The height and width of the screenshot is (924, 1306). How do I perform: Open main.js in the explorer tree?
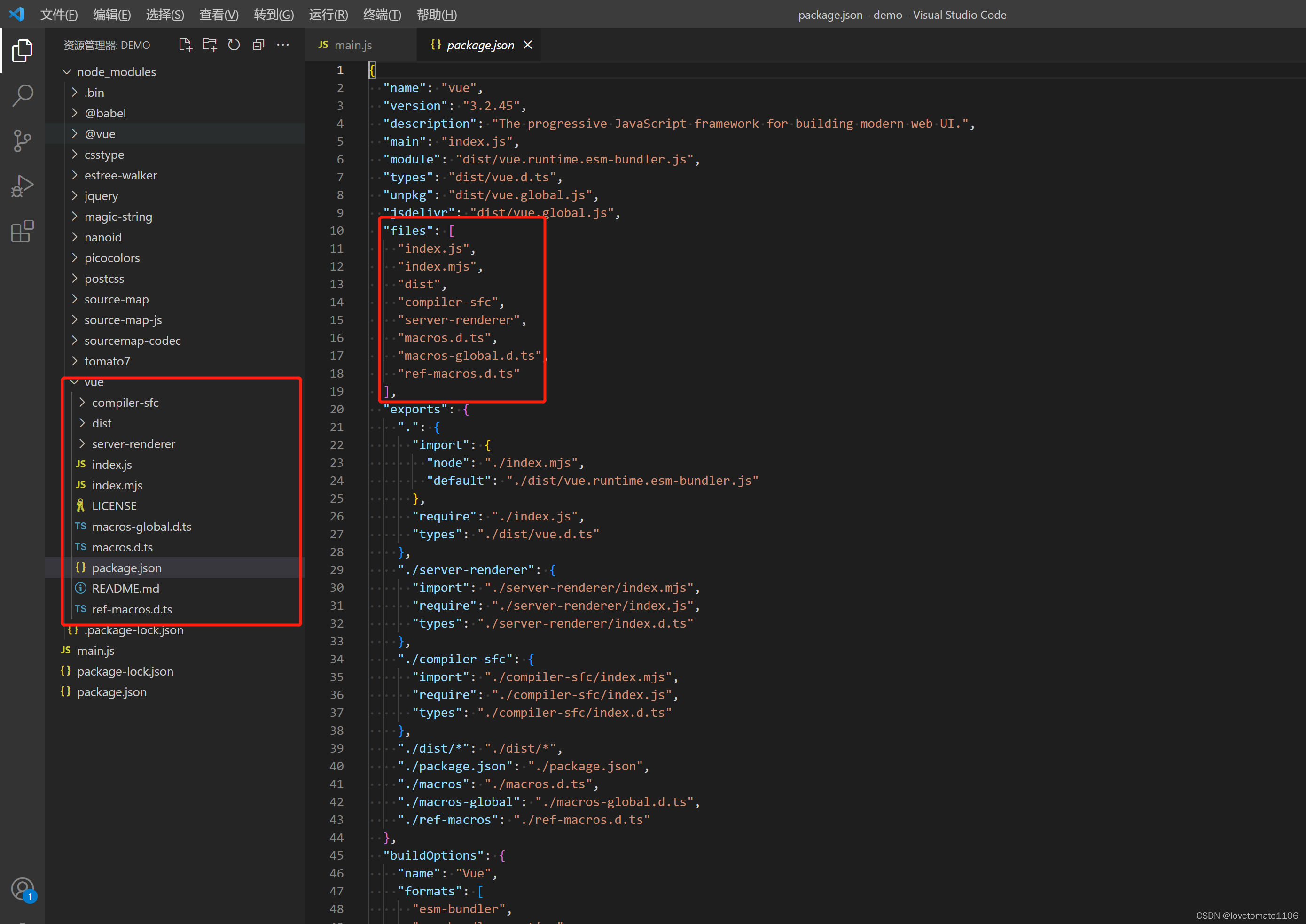click(175, 650)
